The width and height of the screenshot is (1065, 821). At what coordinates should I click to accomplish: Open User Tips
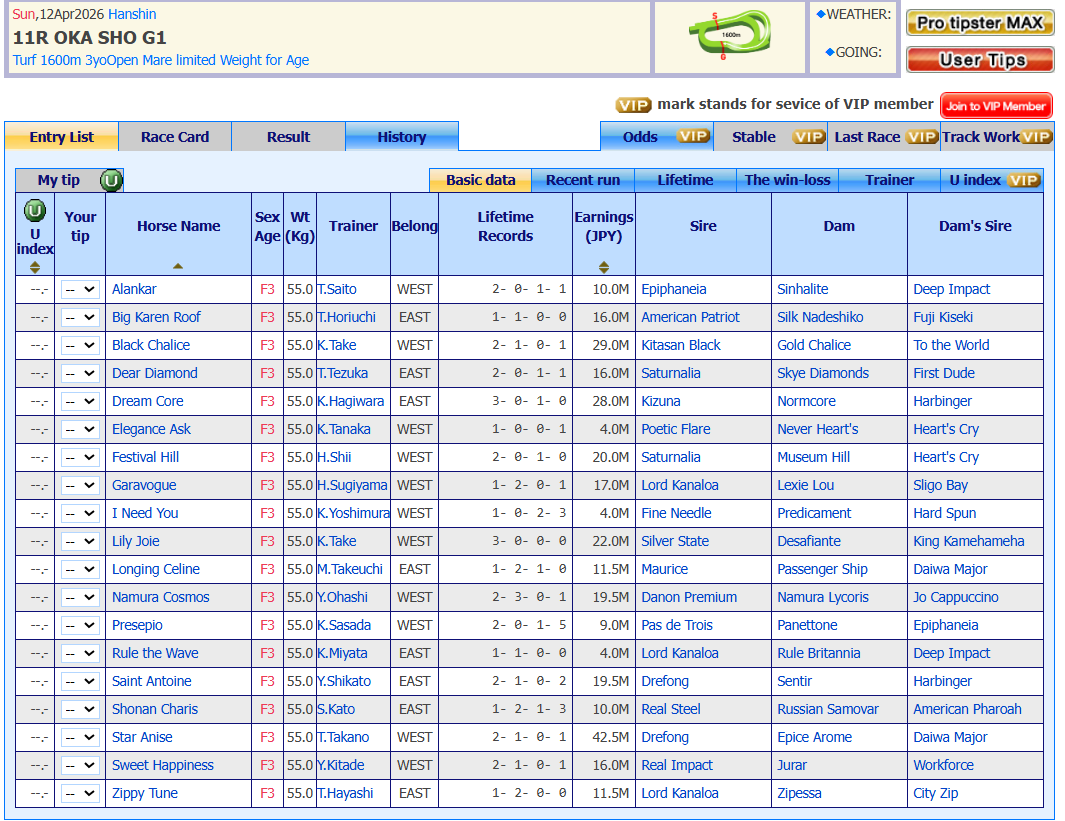coord(979,60)
